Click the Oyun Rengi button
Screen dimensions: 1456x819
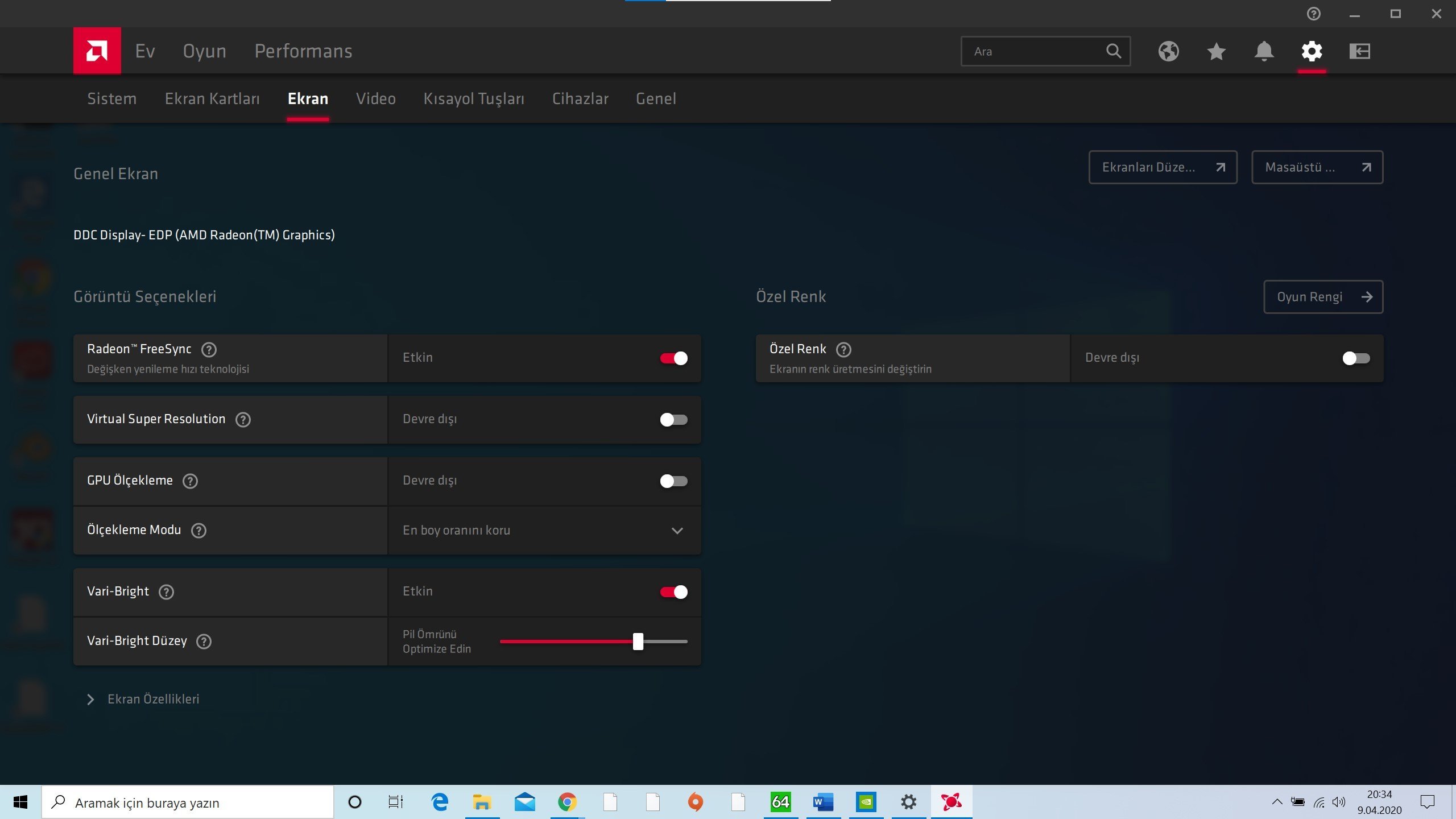pos(1323,297)
